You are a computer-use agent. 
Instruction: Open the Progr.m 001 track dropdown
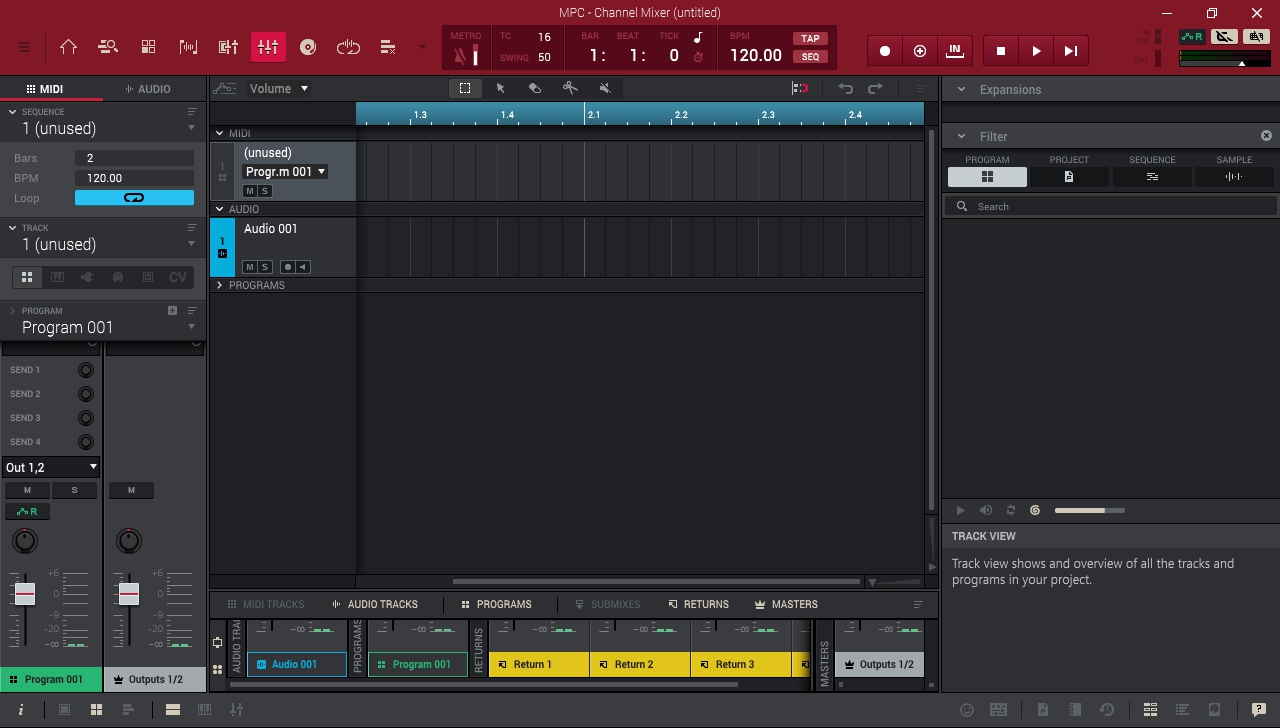coord(285,171)
